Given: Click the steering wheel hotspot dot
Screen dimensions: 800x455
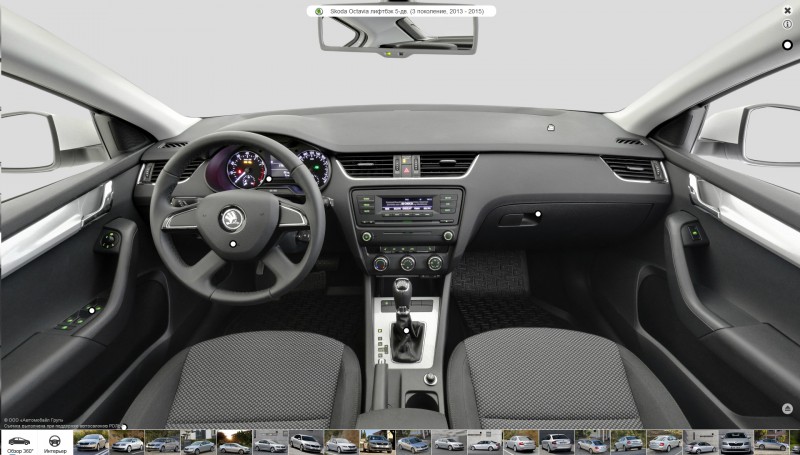Looking at the screenshot, I should pyautogui.click(x=233, y=244).
